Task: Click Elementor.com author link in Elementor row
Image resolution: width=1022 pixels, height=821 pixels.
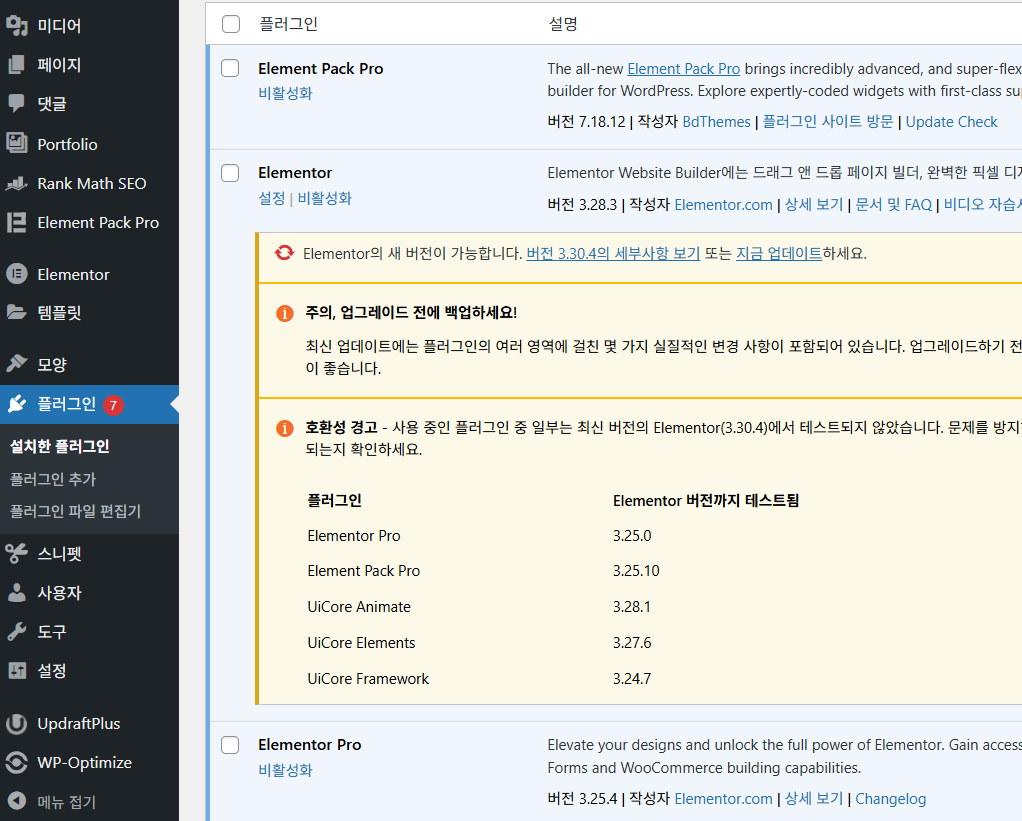Action: (723, 205)
